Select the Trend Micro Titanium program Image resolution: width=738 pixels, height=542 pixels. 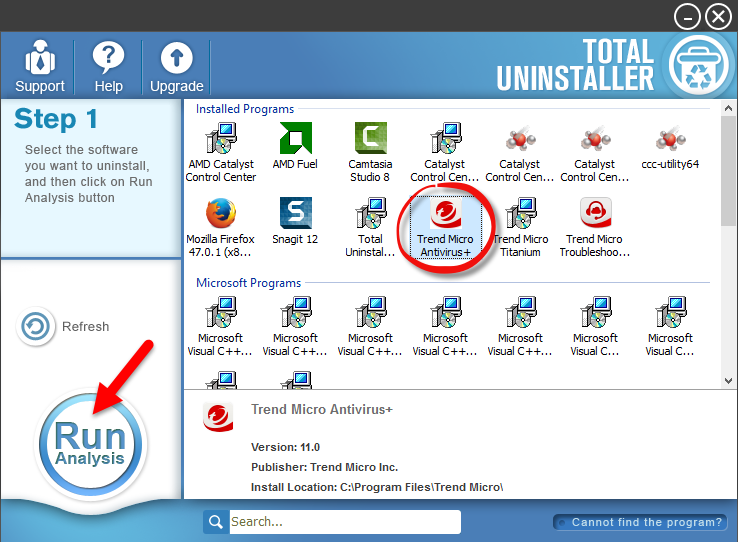click(521, 227)
